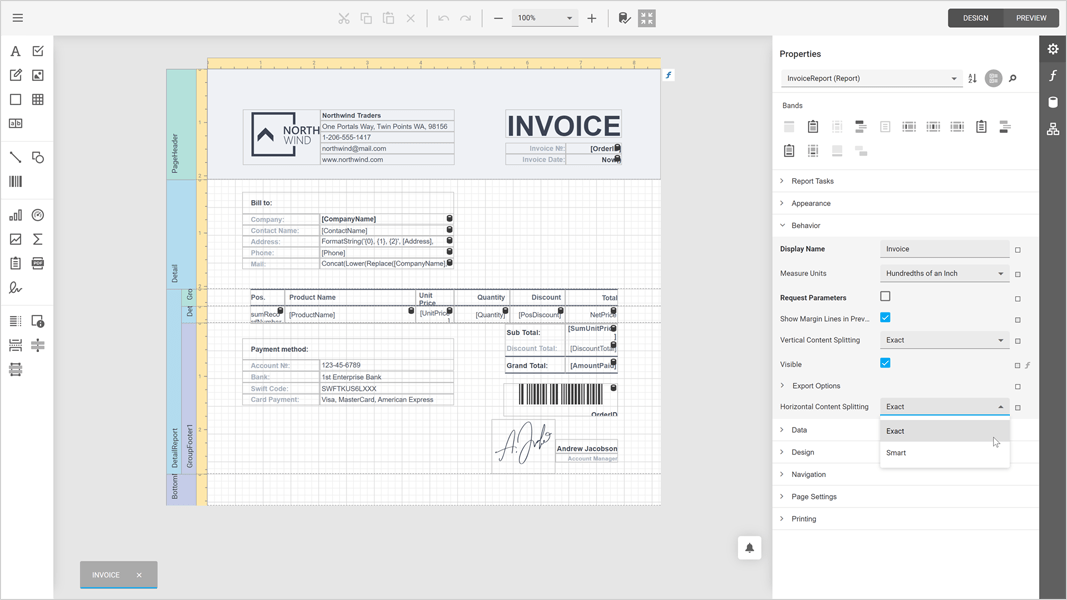
Task: Open the hamburger menu
Action: coord(17,17)
